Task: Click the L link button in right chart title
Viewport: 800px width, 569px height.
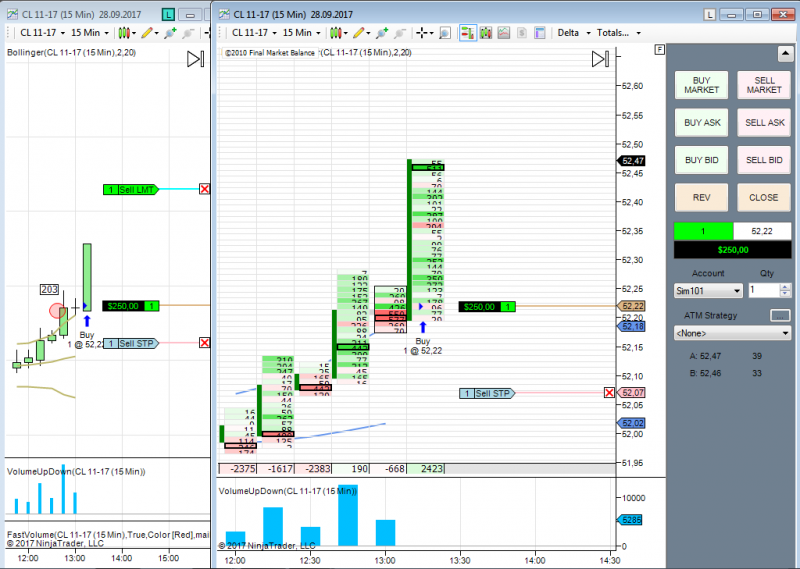Action: pos(710,15)
